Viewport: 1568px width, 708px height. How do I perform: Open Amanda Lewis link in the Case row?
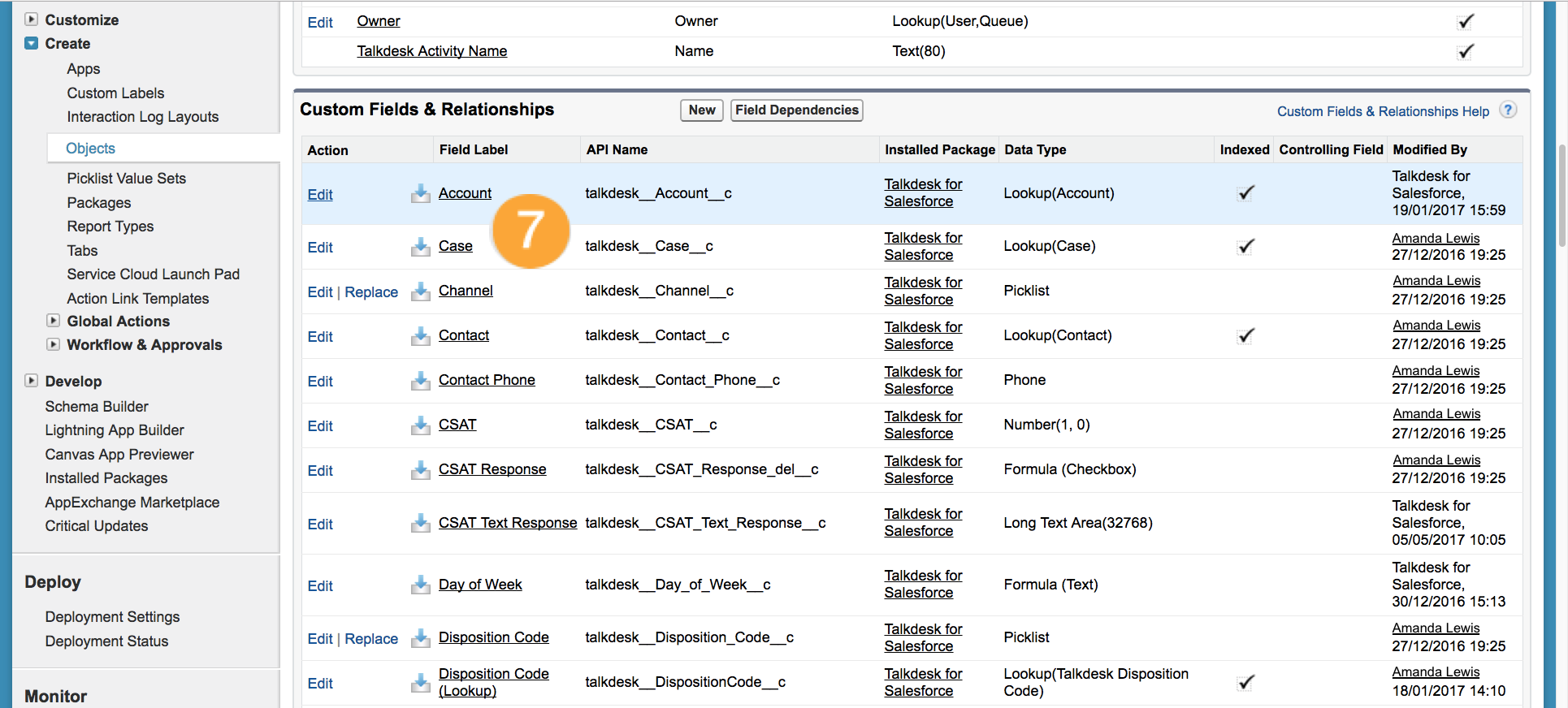pyautogui.click(x=1436, y=239)
